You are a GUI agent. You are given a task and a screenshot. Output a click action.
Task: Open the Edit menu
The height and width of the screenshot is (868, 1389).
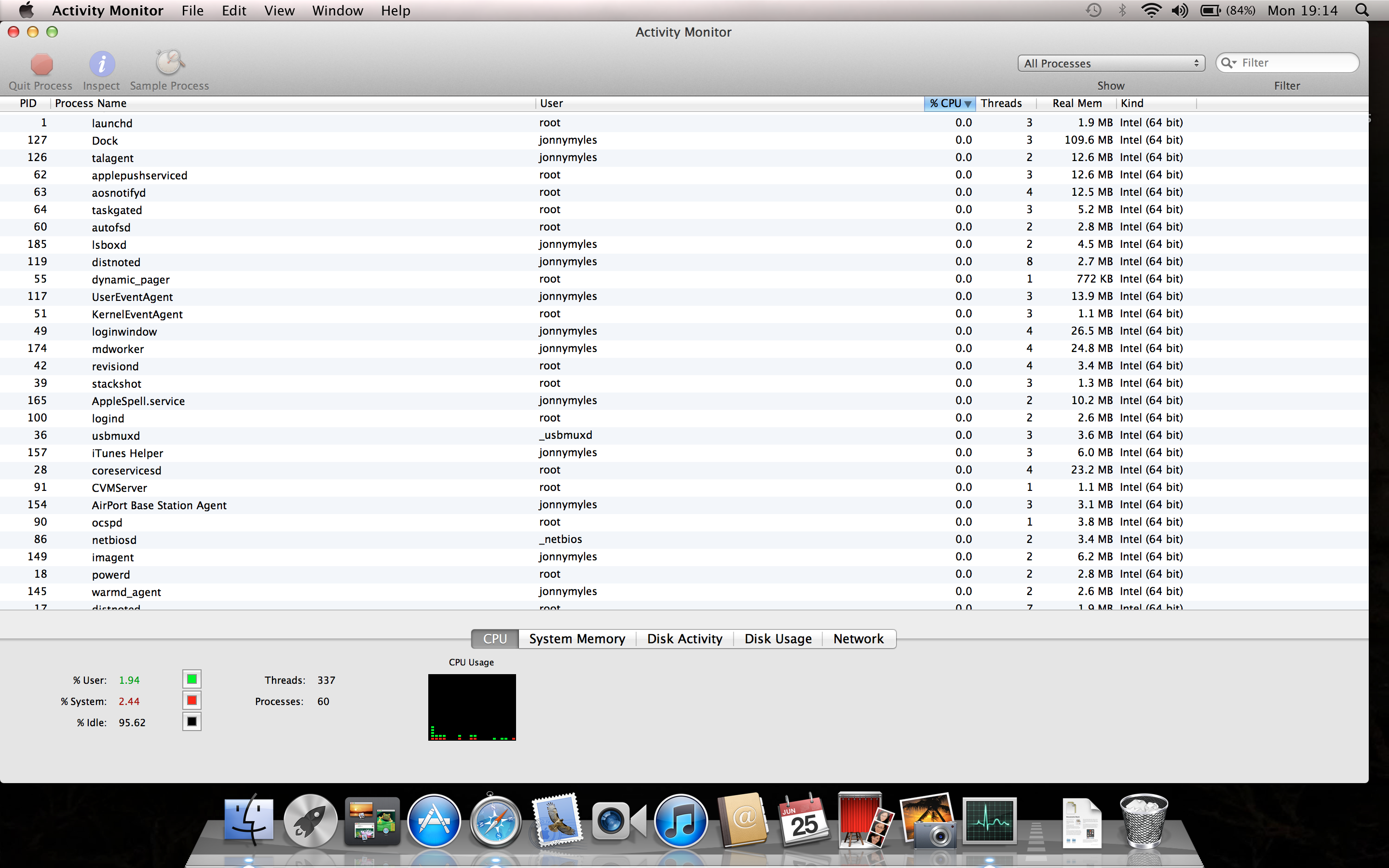233,10
